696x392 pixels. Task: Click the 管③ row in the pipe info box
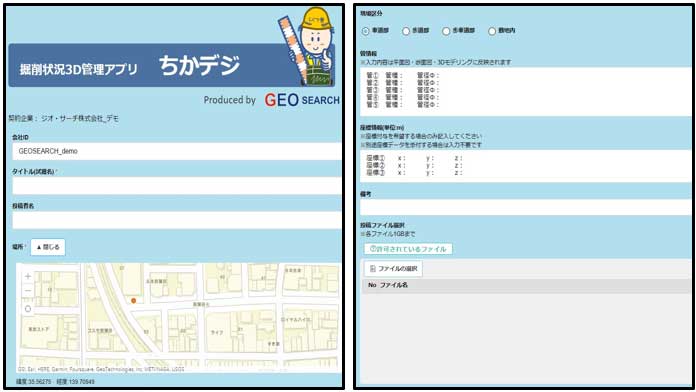(403, 90)
